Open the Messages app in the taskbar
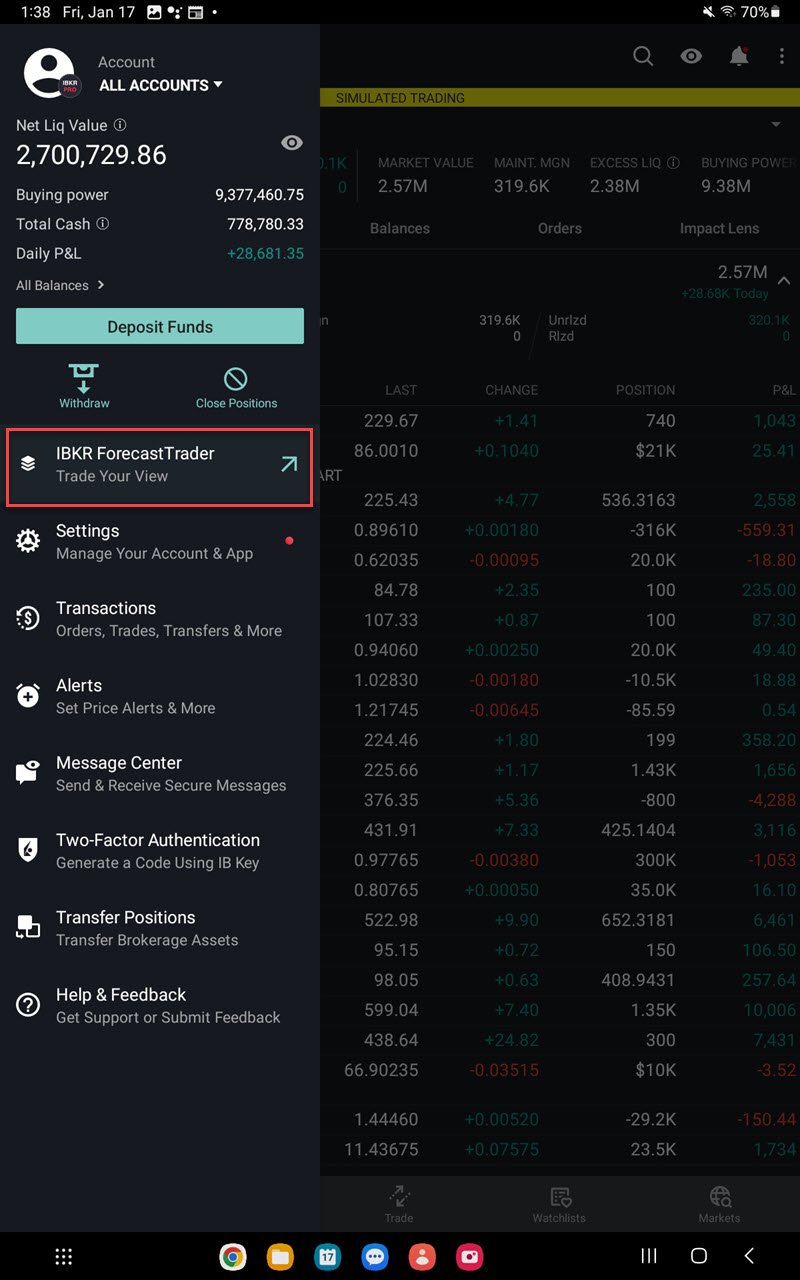The image size is (800, 1280). (x=375, y=1256)
